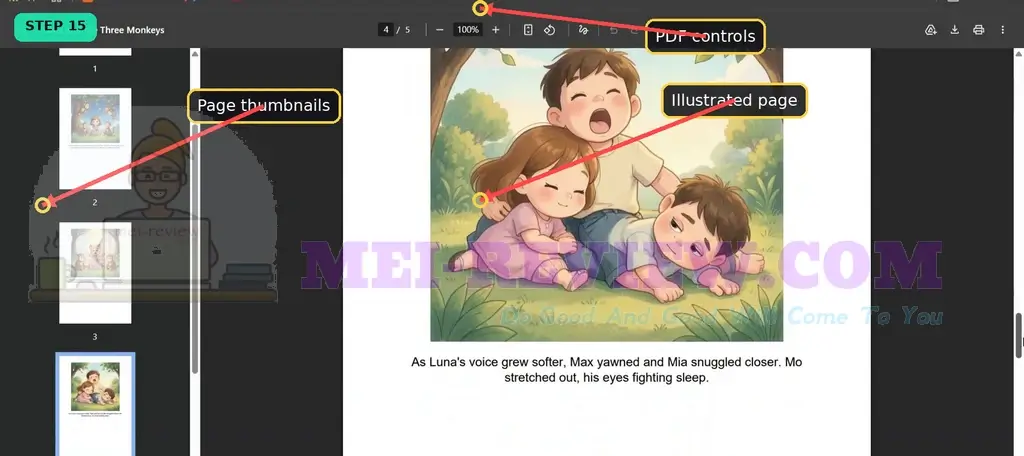
Task: Save the PDF to Google Drive
Action: point(931,30)
